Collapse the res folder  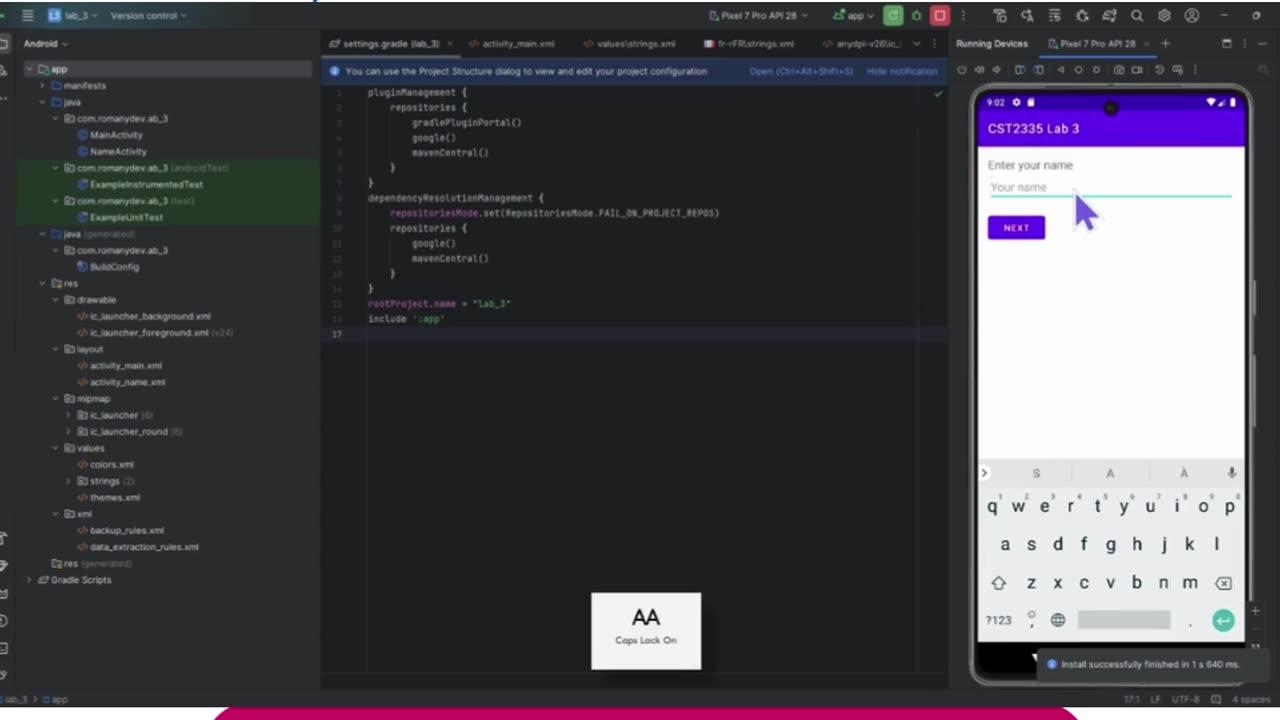click(43, 283)
